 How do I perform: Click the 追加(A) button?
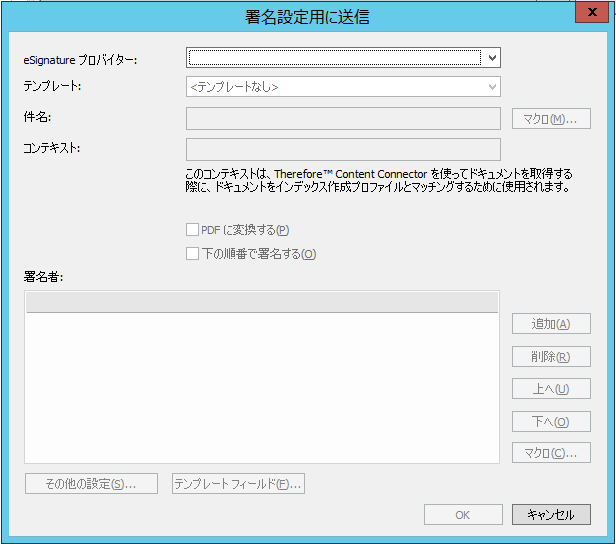click(x=551, y=324)
